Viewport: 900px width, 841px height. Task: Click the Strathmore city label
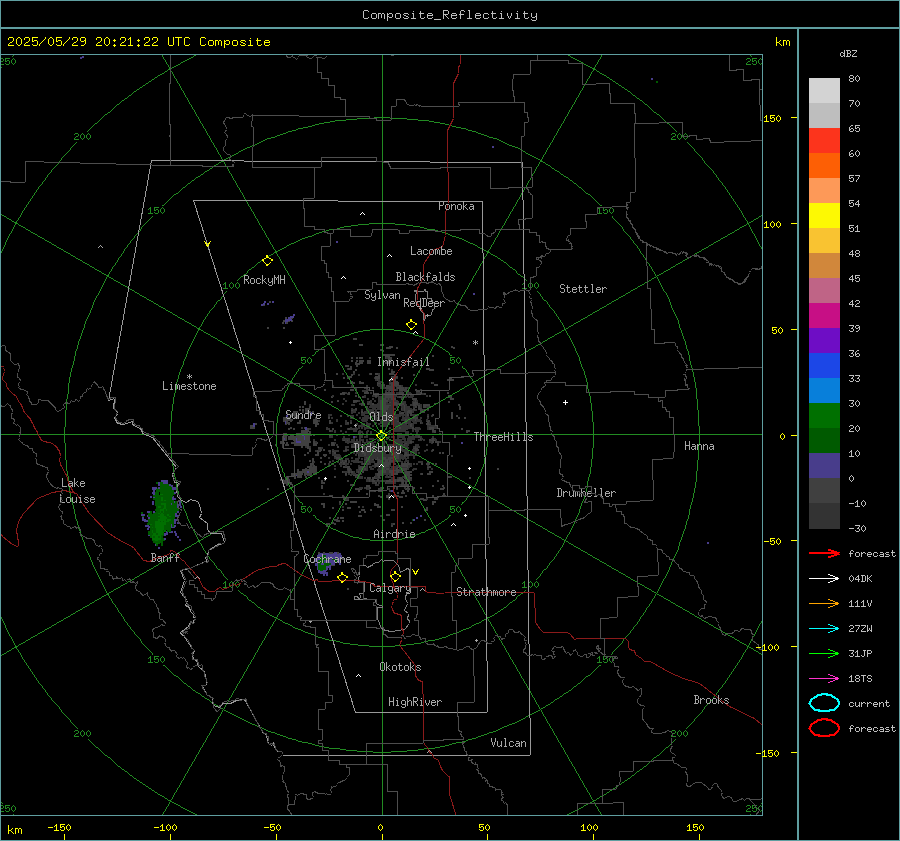(x=486, y=592)
